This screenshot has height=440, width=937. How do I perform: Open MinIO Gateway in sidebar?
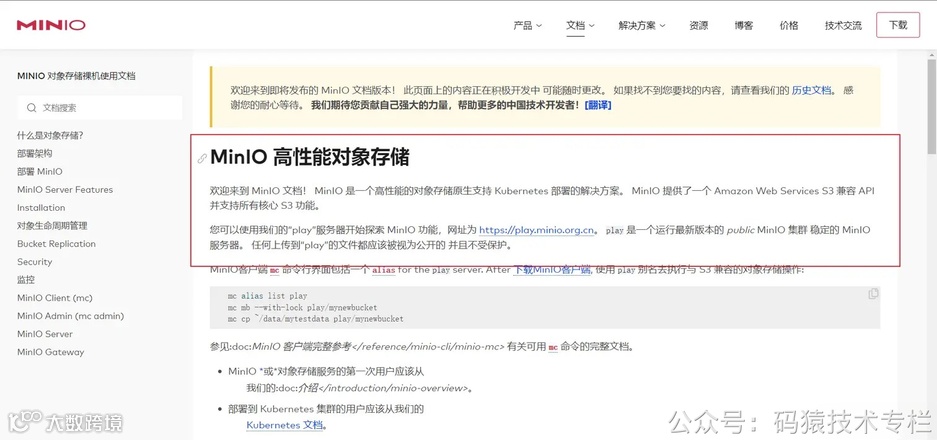[x=51, y=352]
